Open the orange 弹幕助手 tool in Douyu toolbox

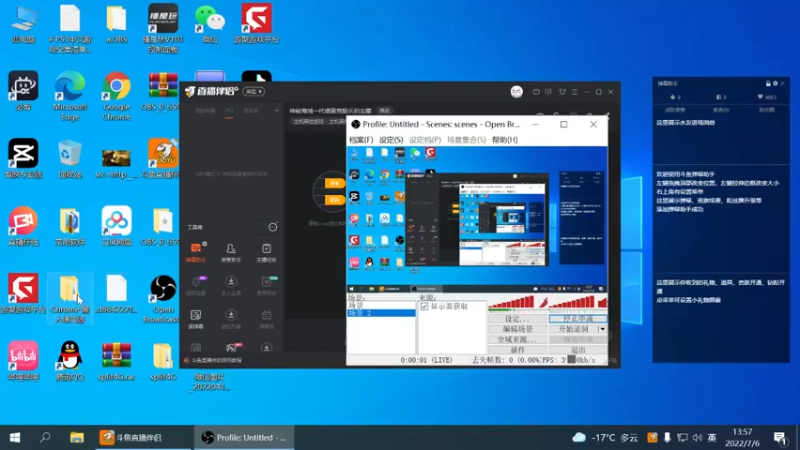coord(196,252)
